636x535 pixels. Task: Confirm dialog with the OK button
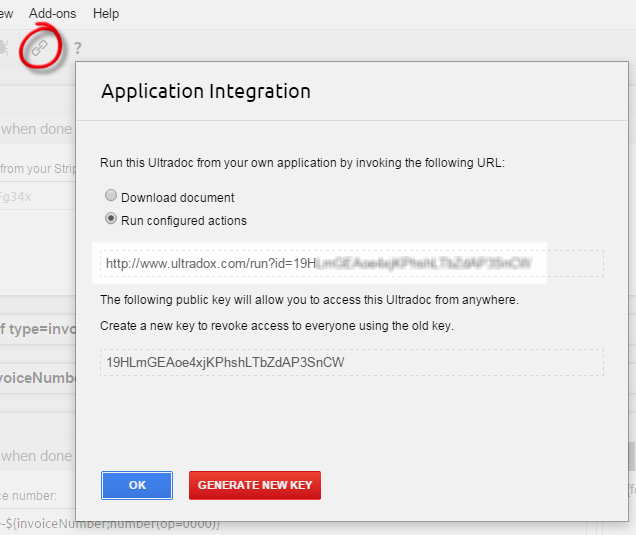(x=137, y=485)
